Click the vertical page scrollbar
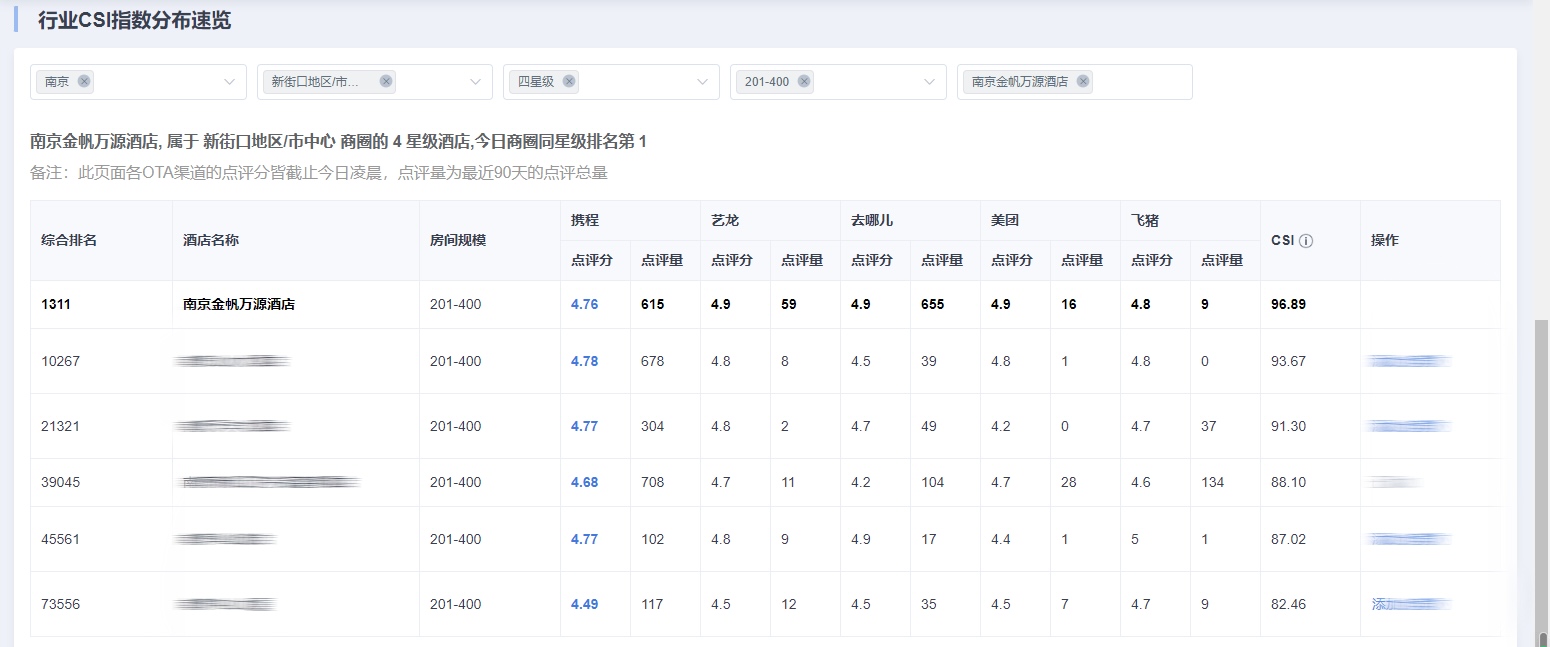1550x647 pixels. tap(1541, 480)
